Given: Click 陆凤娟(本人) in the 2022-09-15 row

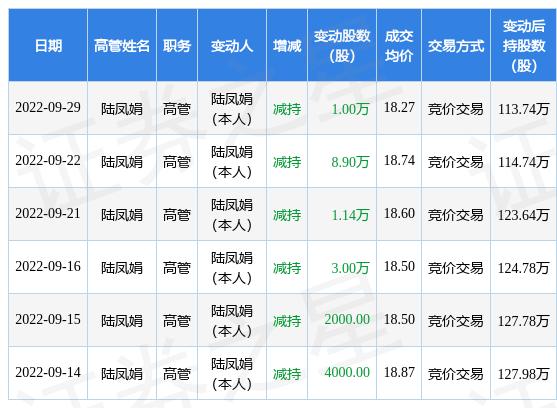Looking at the screenshot, I should click(x=232, y=320).
